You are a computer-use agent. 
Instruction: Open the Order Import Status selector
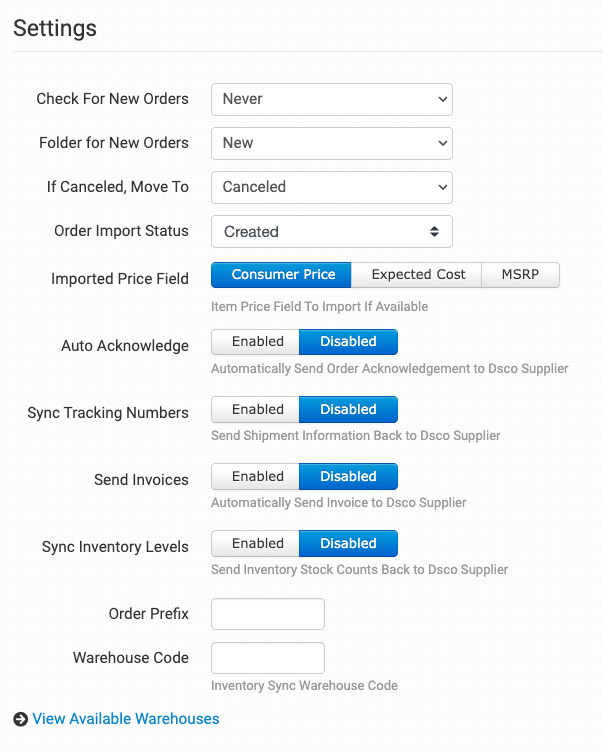(331, 231)
